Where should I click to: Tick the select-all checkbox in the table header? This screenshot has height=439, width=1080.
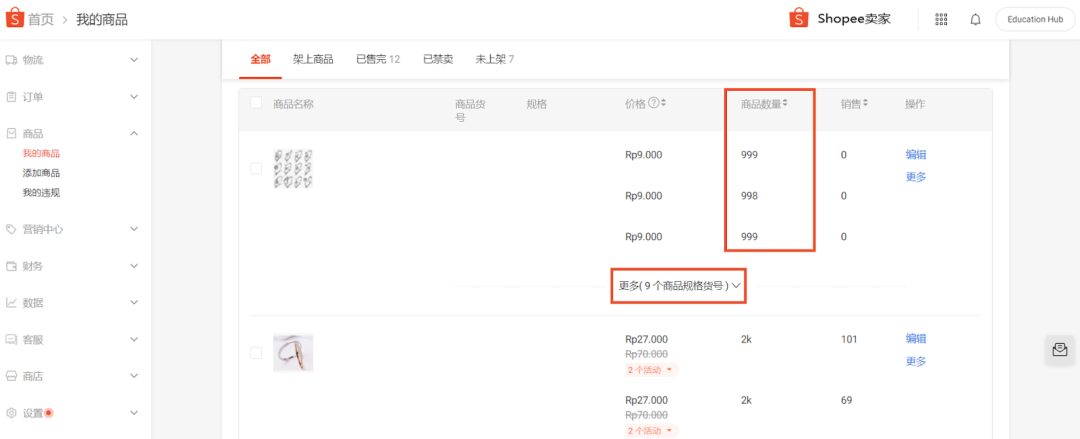point(256,103)
